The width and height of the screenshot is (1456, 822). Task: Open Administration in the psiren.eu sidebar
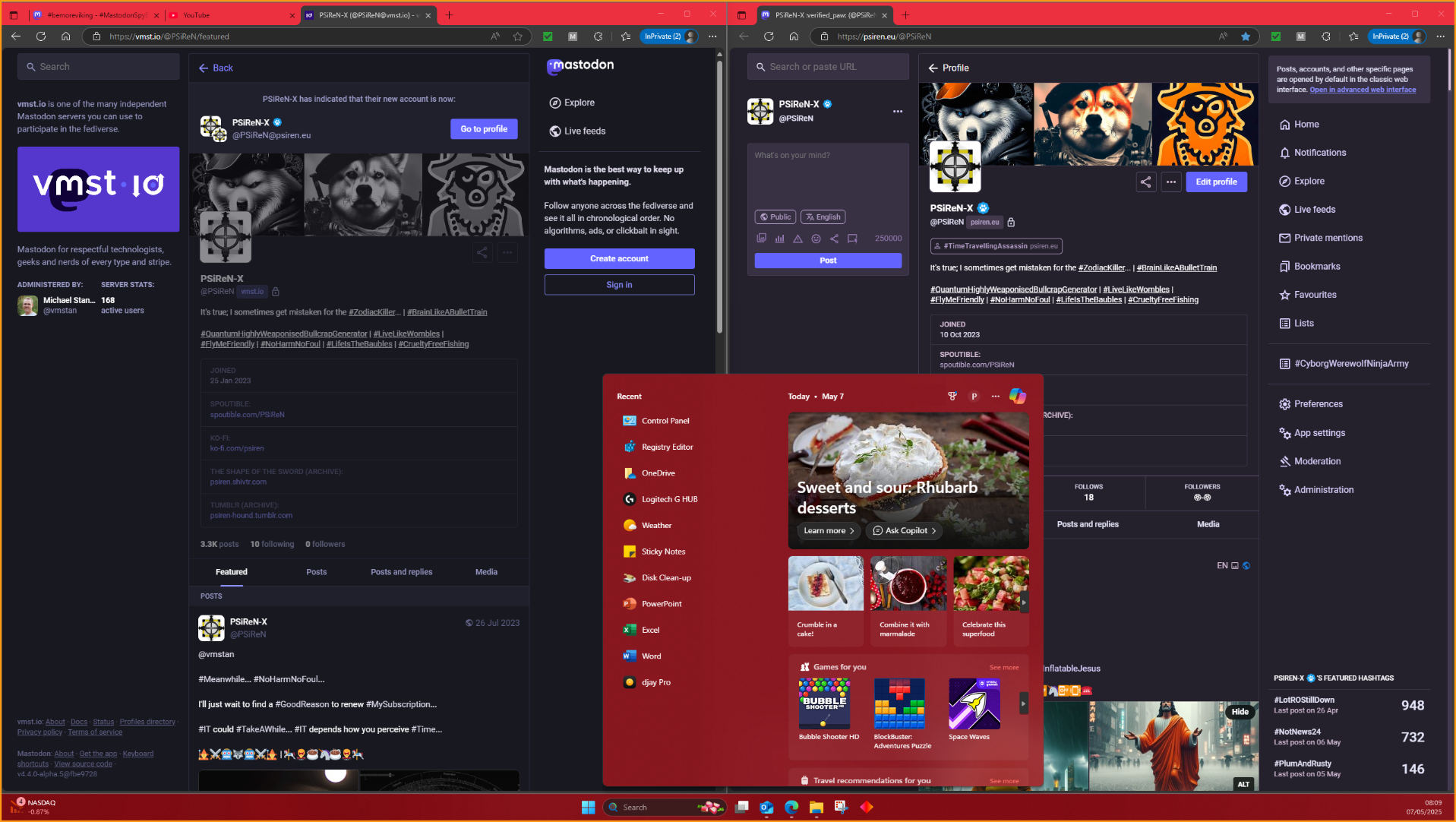pos(1316,490)
